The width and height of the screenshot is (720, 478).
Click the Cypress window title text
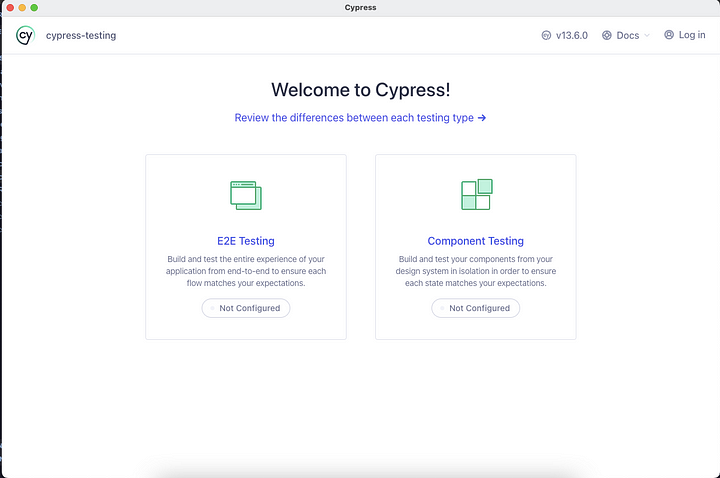(360, 7)
